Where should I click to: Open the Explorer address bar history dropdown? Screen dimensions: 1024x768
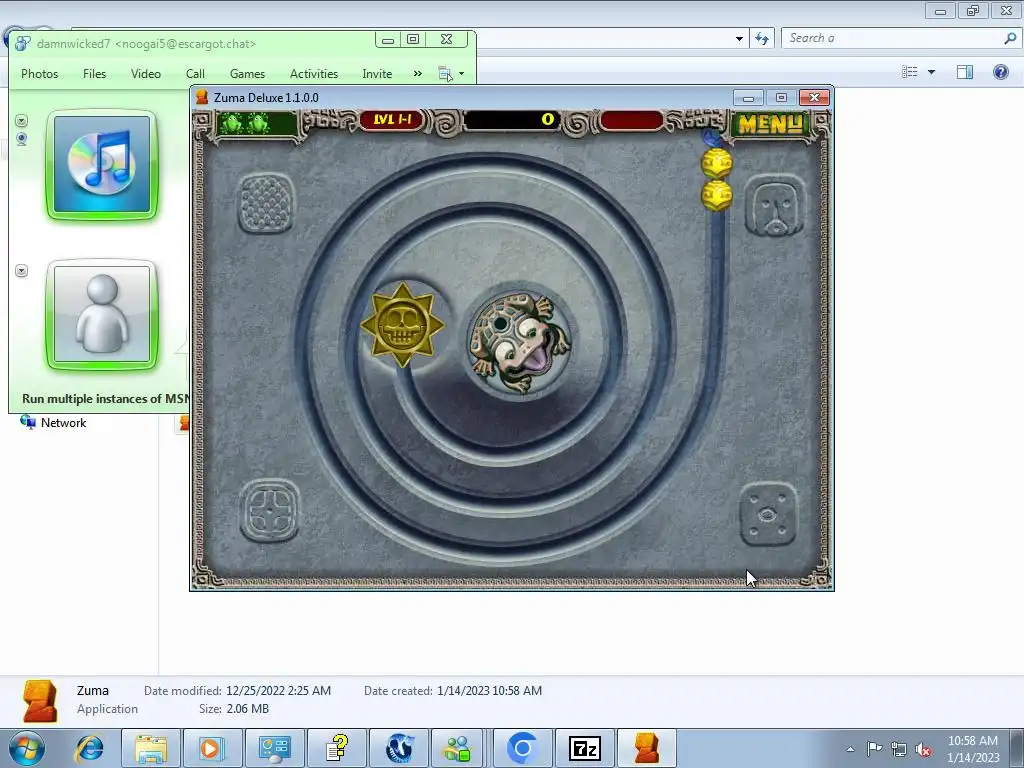pyautogui.click(x=739, y=39)
